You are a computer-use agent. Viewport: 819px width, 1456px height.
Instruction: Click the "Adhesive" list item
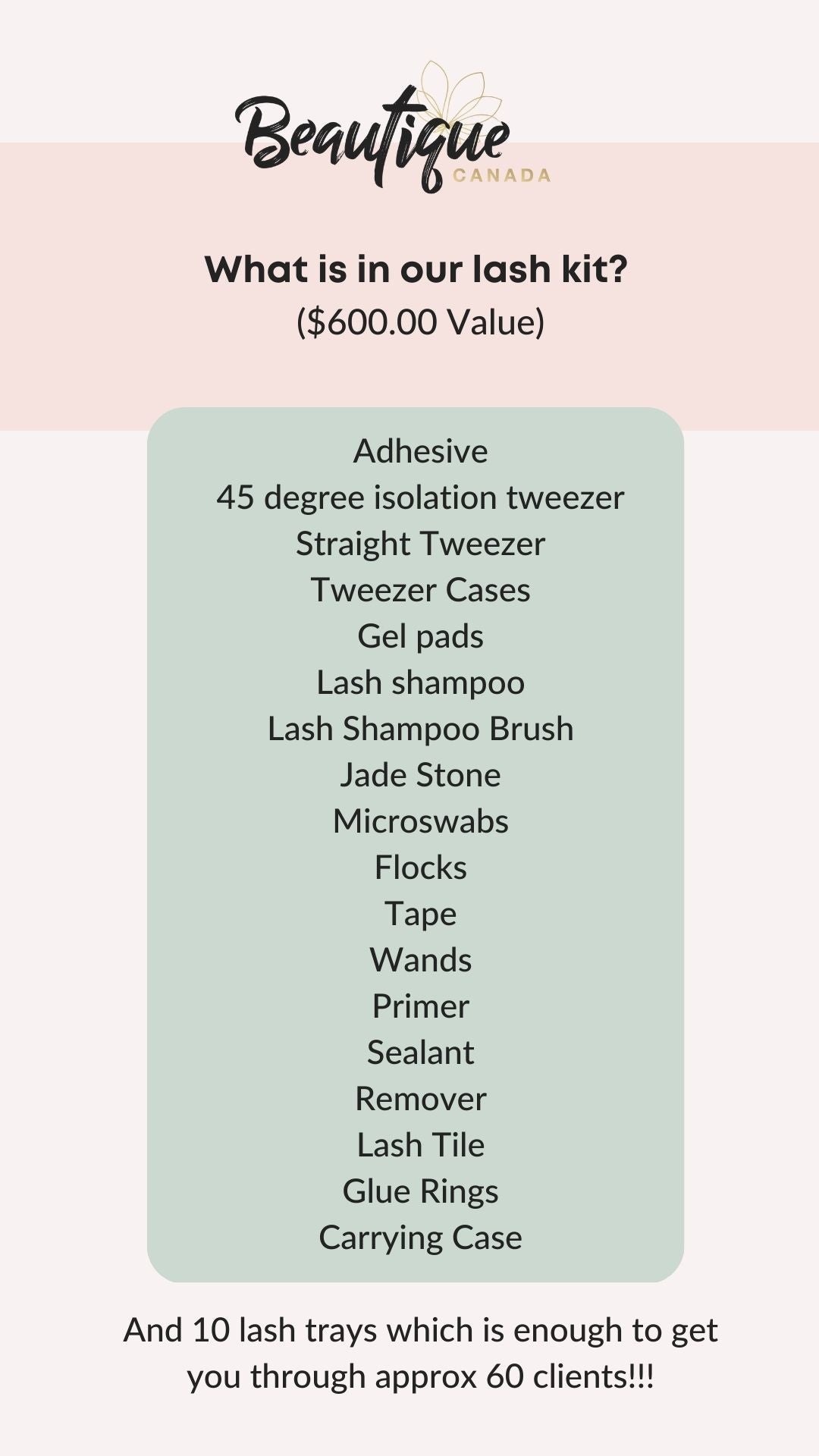pos(420,451)
